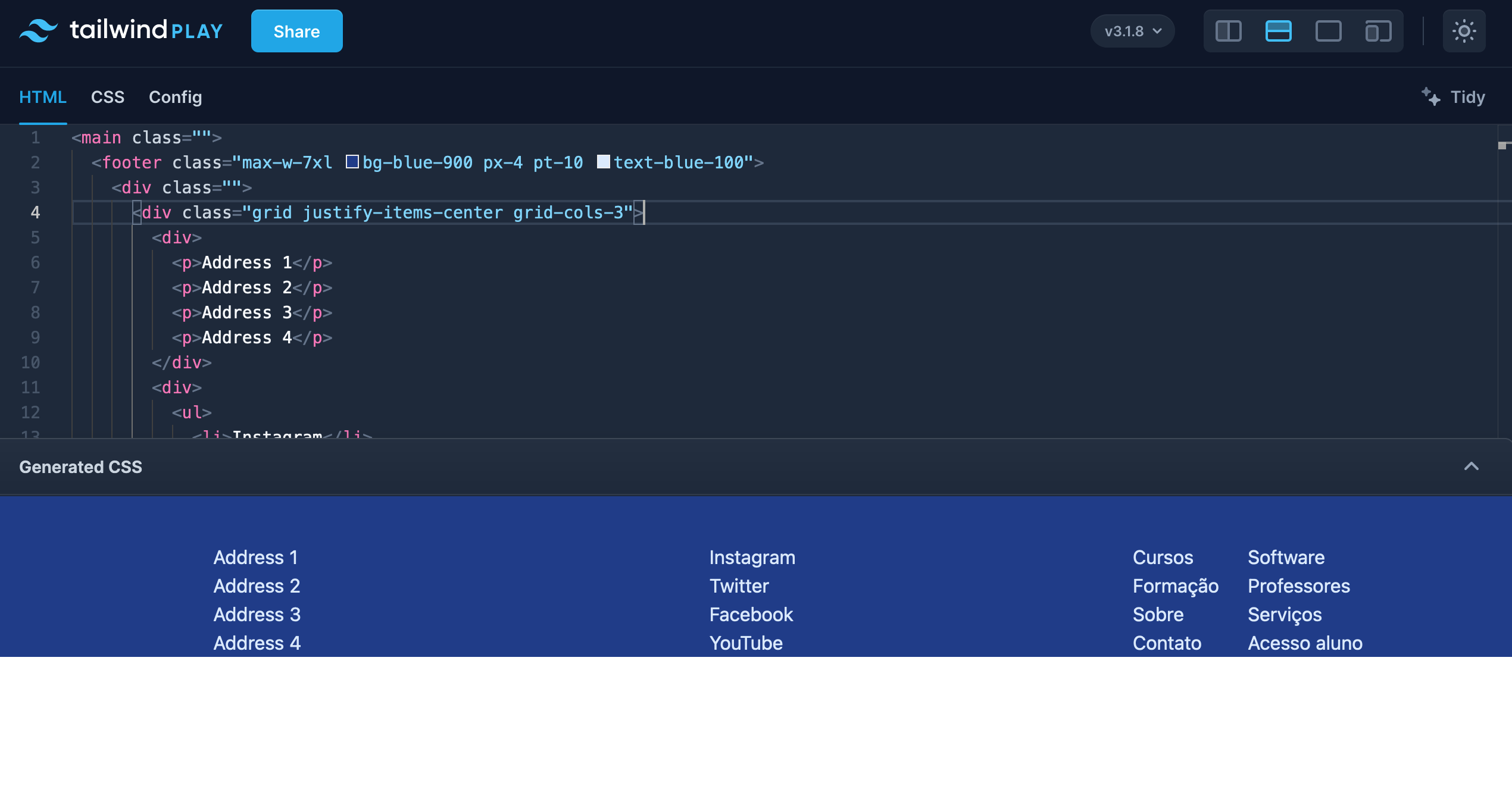Open the Config tab
This screenshot has width=1512, height=789.
175,97
